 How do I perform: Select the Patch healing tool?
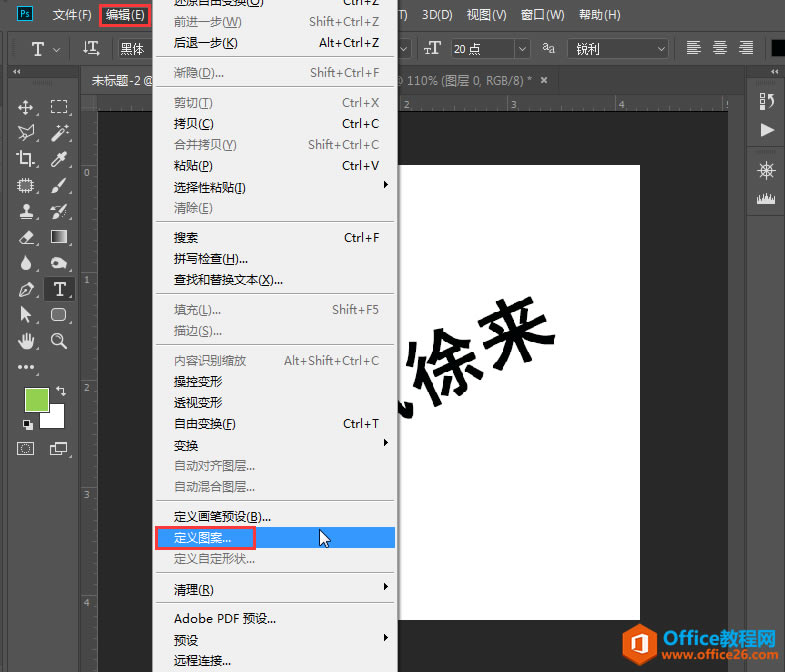(26, 185)
